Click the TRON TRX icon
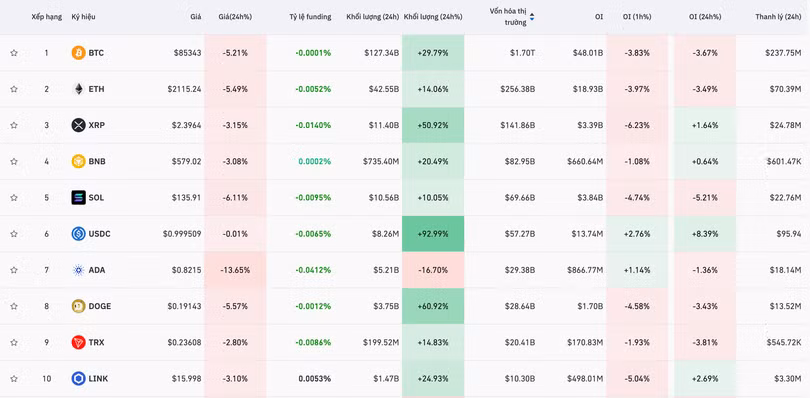Screen dimensions: 810x398 click(79, 342)
